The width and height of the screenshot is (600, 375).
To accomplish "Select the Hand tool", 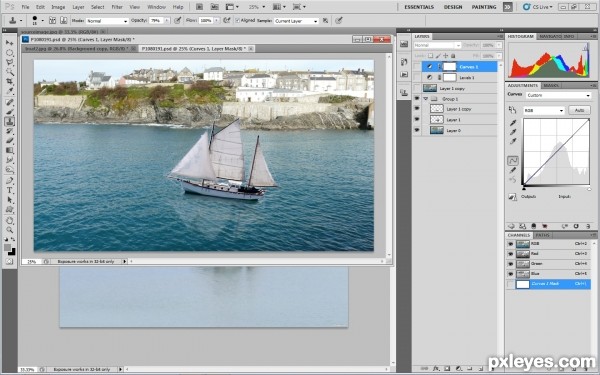I will (9, 220).
